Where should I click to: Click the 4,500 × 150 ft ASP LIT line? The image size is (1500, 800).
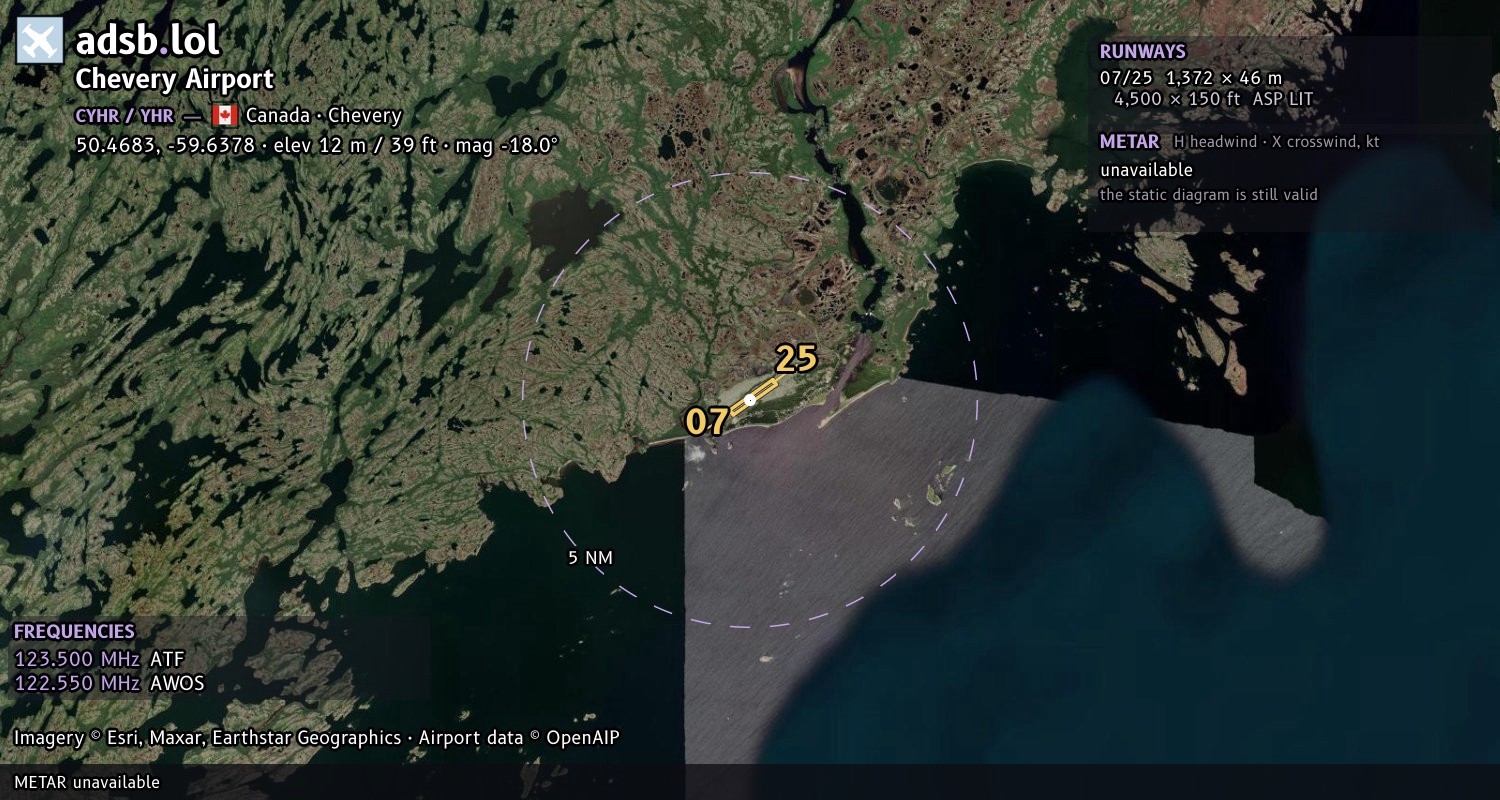pyautogui.click(x=1213, y=99)
